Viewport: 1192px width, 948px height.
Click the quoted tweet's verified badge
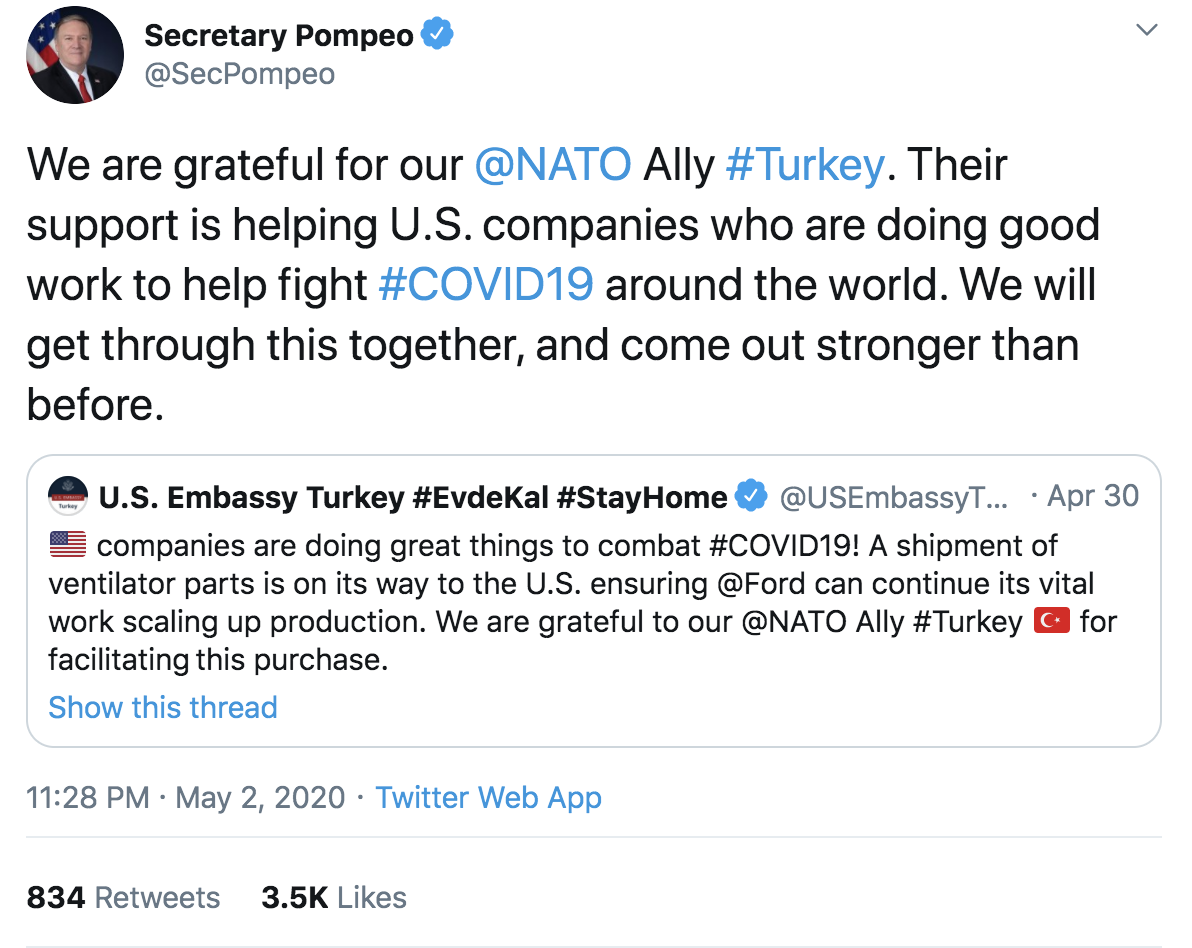pos(750,496)
